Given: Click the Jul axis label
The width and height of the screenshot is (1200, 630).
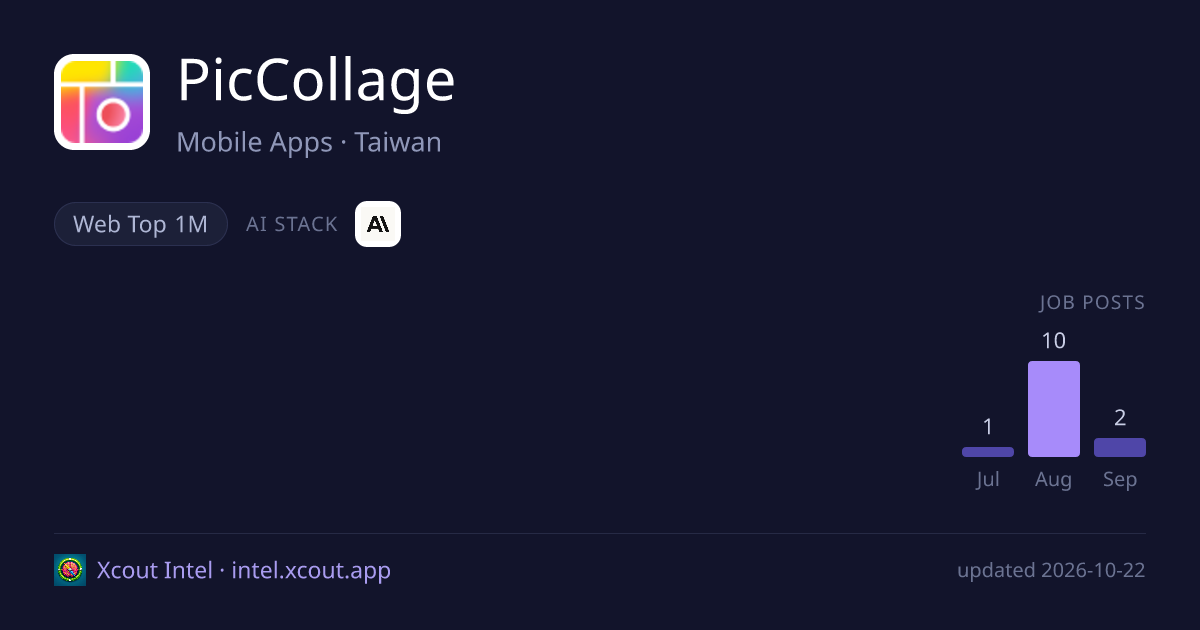Looking at the screenshot, I should click(988, 480).
